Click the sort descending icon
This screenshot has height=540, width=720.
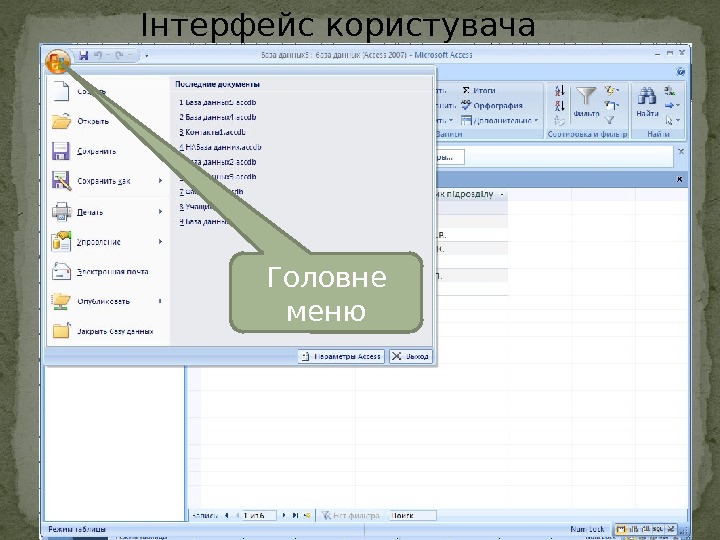tap(559, 106)
